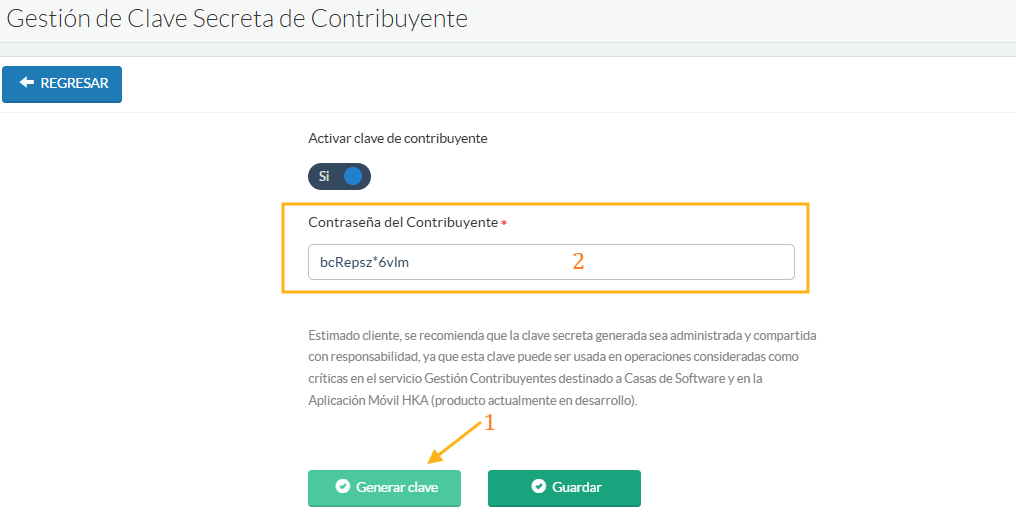Click the Contraseña del Contribuyente label
Image resolution: width=1016 pixels, height=516 pixels.
(x=402, y=222)
